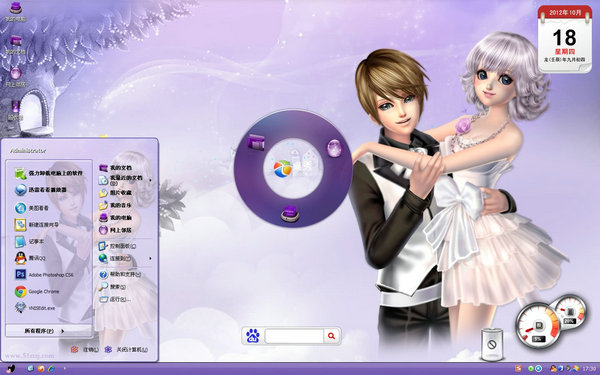Expand the 连接到 Connect To submenu
Image resolution: width=600 pixels, height=375 pixels.
tap(126, 258)
